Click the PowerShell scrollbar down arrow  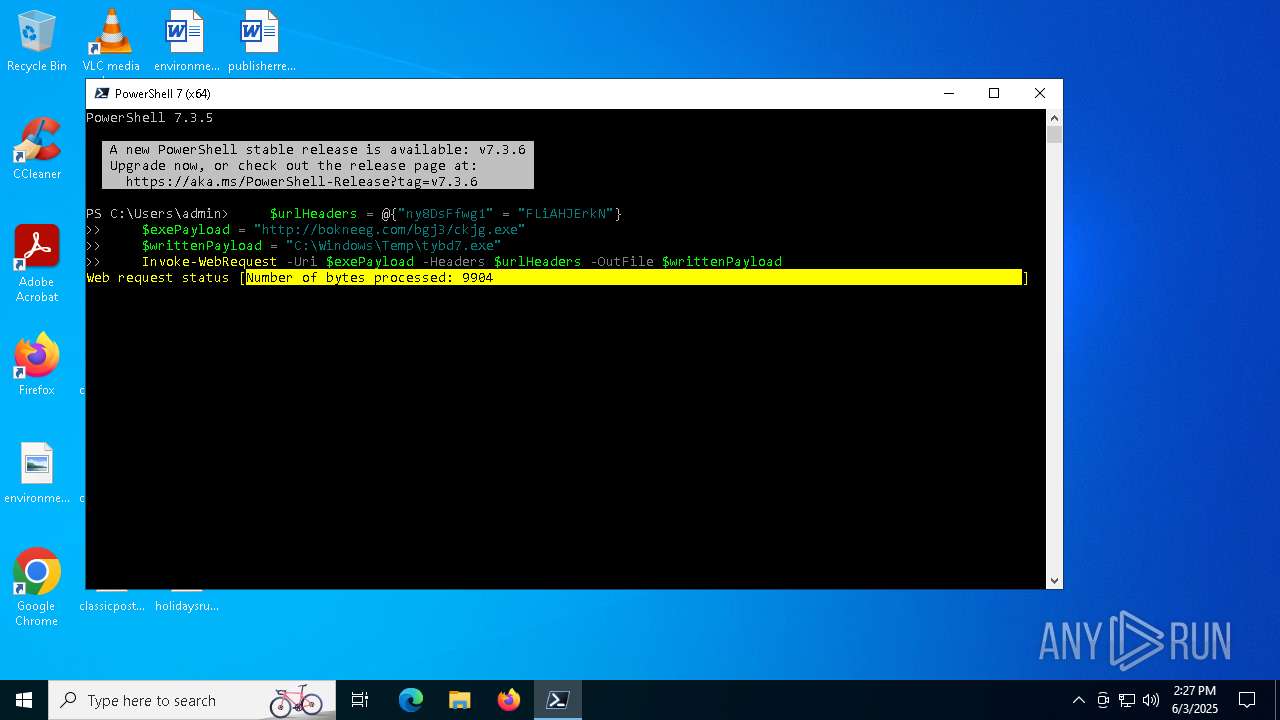[1054, 580]
